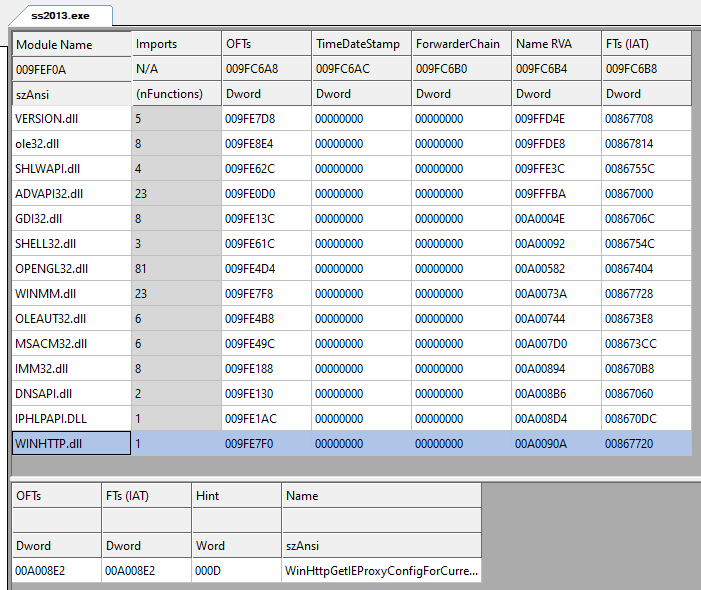This screenshot has width=701, height=590.
Task: Click OFTs value 009FE4D4
Action: point(266,269)
